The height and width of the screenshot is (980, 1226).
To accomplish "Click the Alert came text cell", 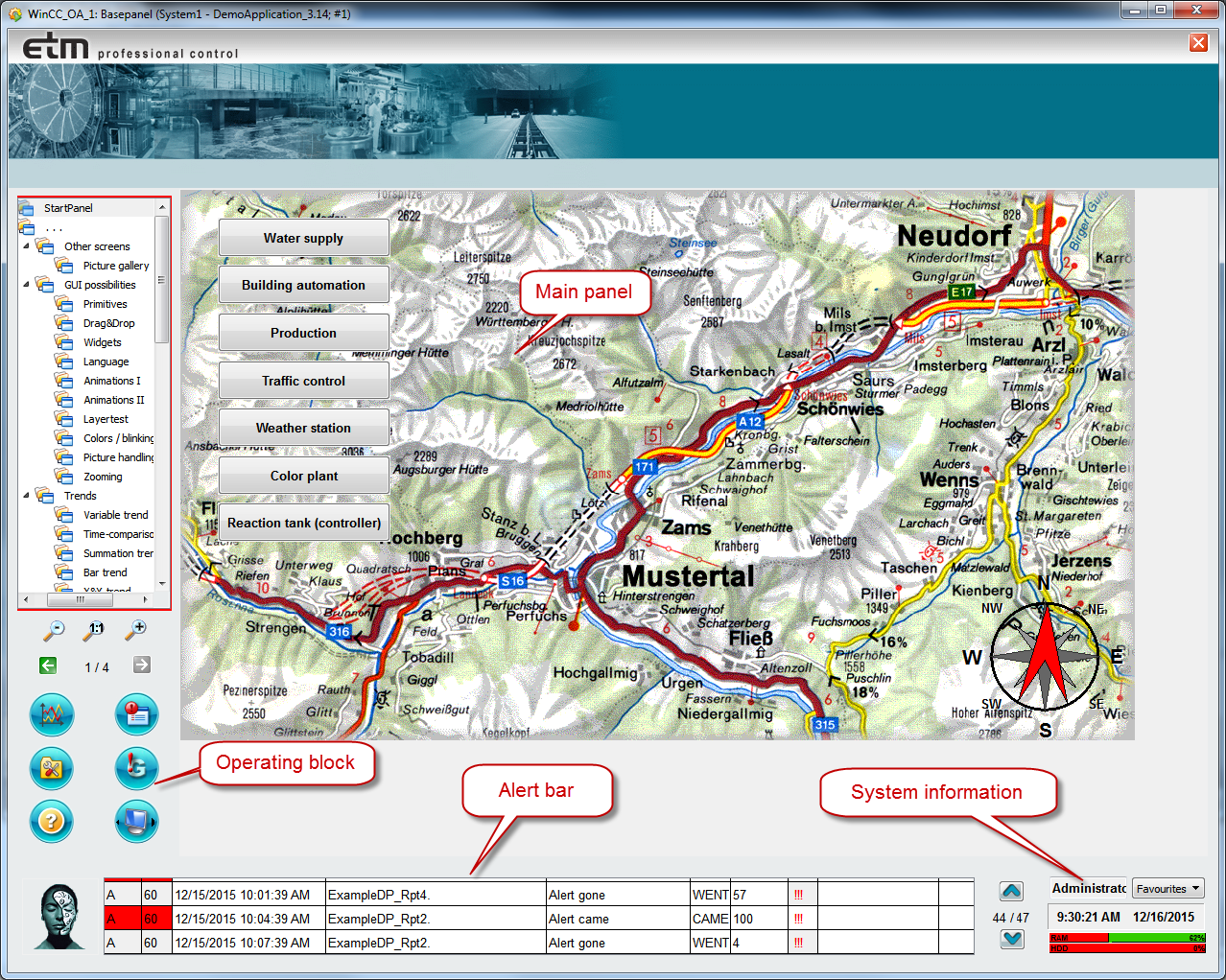I will click(x=618, y=919).
